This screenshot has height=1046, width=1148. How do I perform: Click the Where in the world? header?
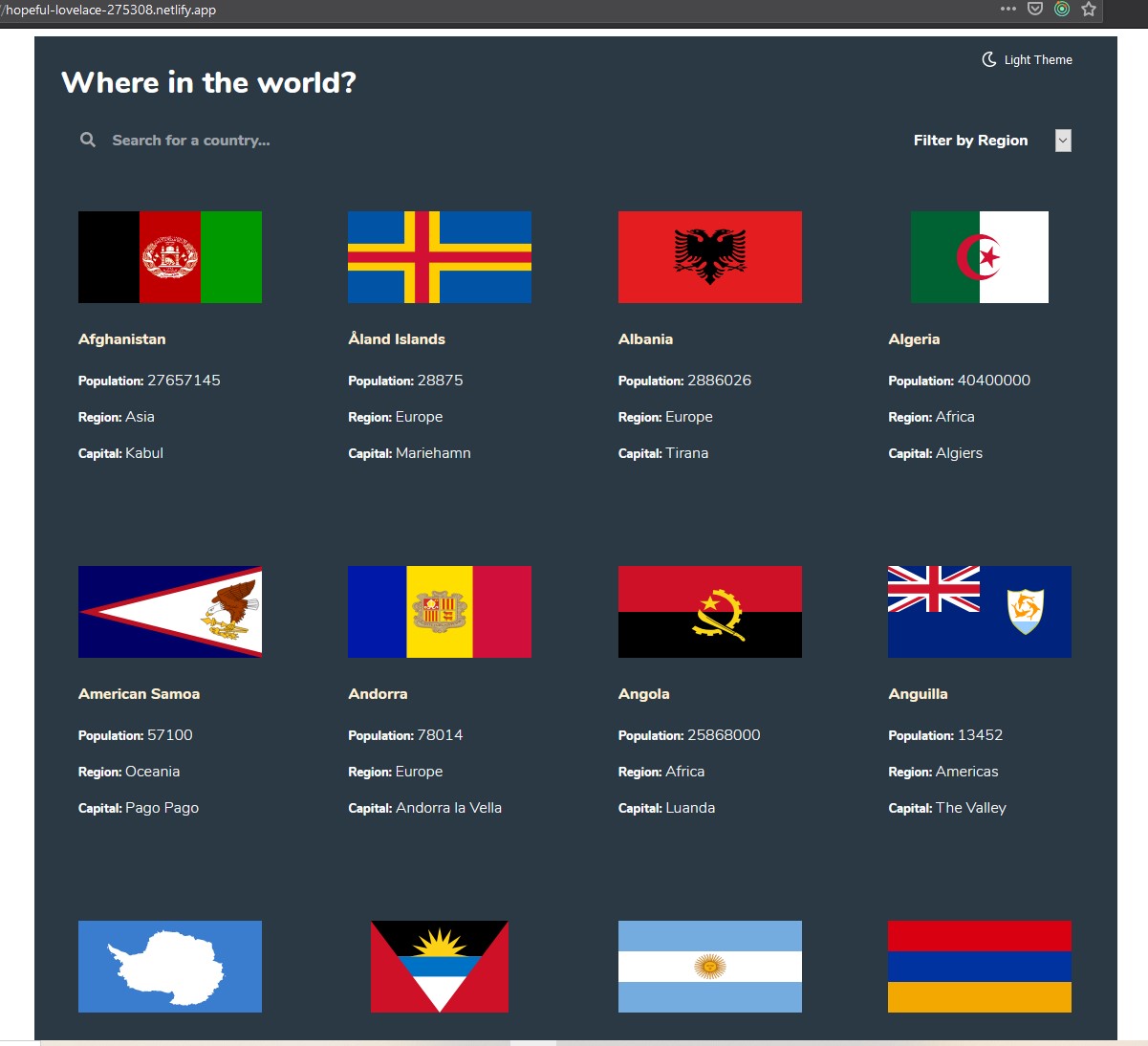207,83
